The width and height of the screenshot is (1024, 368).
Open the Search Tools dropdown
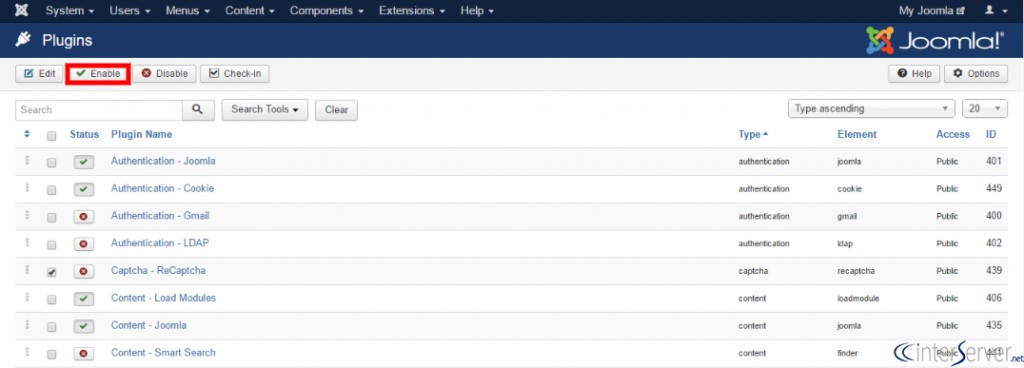(264, 110)
